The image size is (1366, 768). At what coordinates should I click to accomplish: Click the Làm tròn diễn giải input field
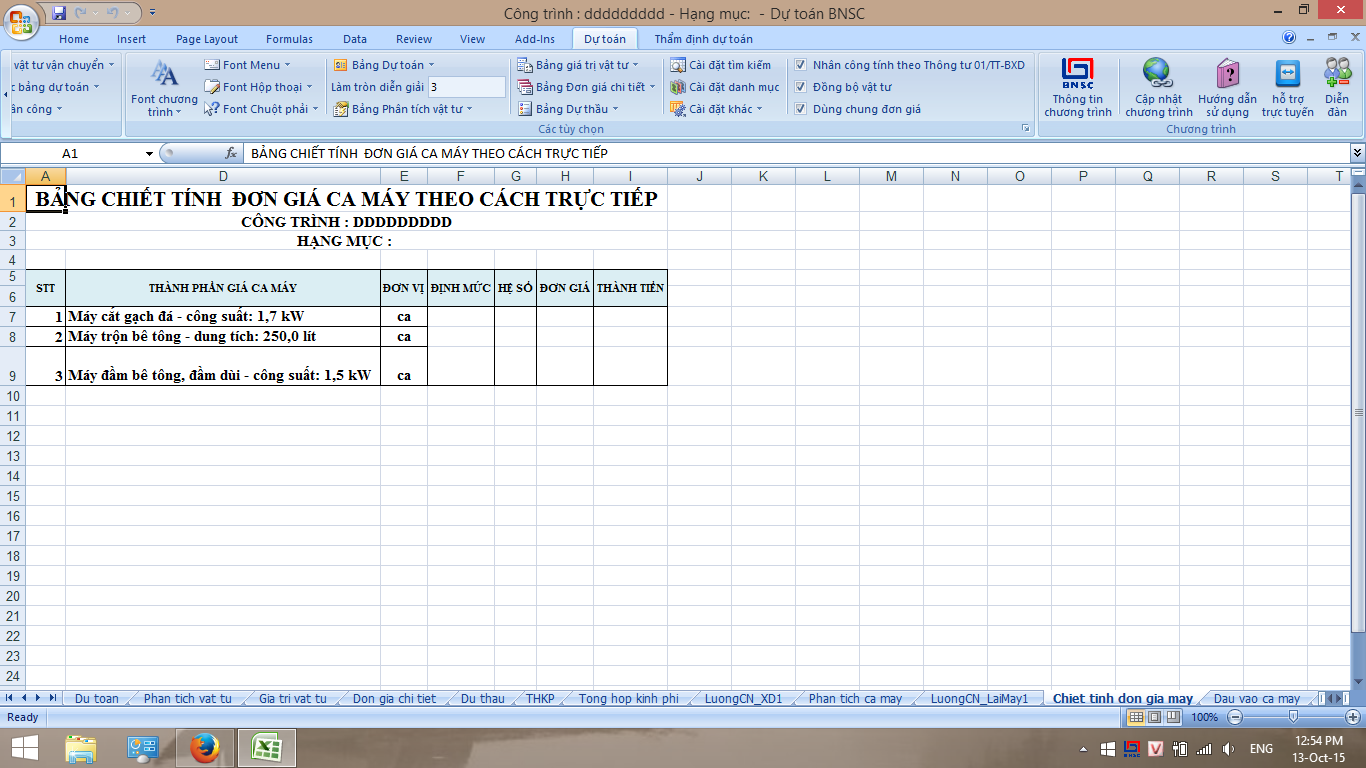pos(467,87)
